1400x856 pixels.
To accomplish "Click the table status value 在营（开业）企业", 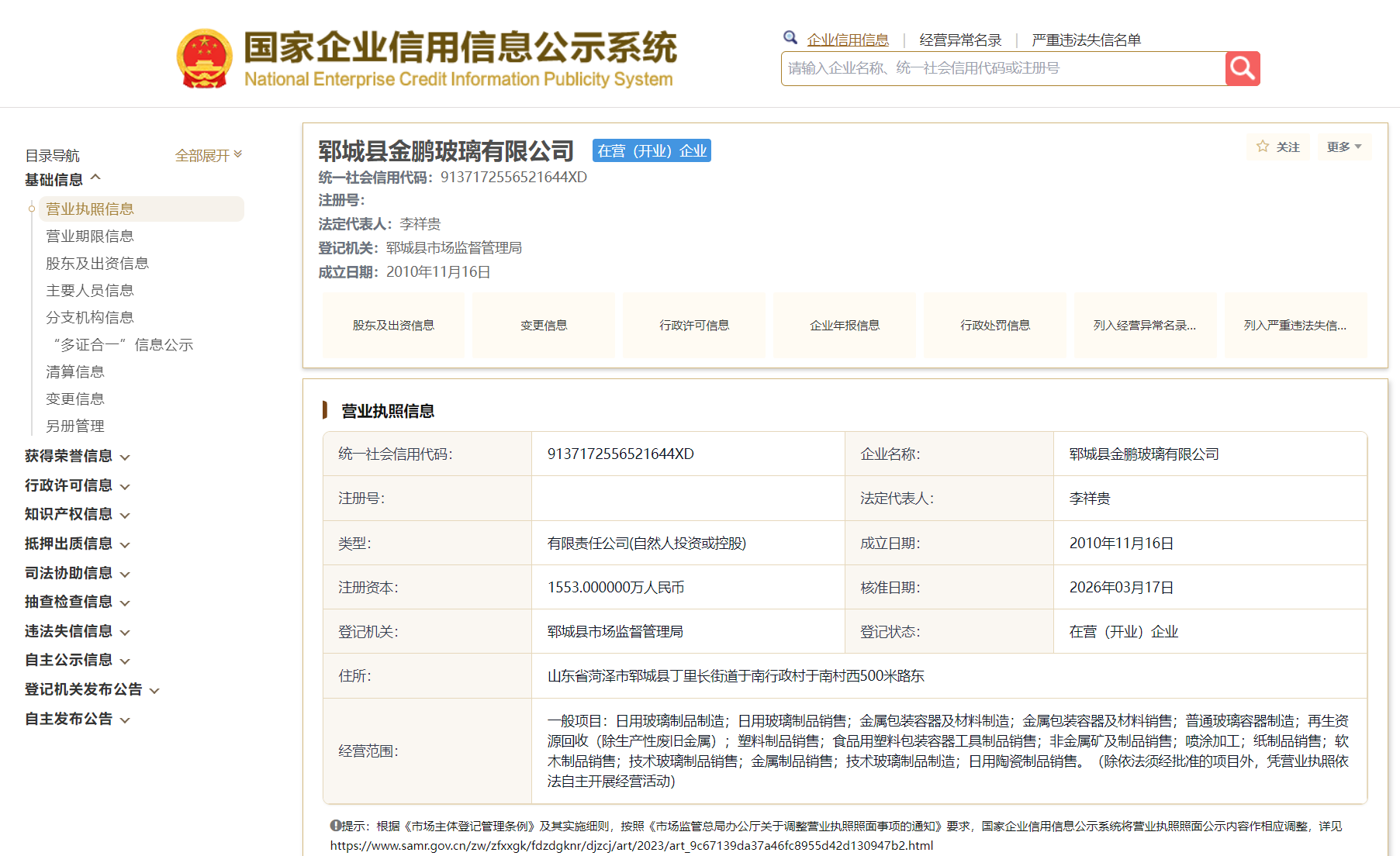I will pos(1124,631).
